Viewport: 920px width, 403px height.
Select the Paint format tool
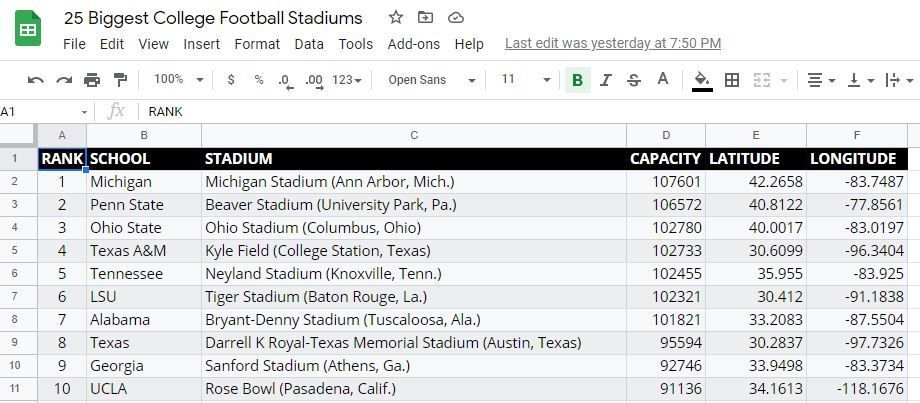[120, 80]
